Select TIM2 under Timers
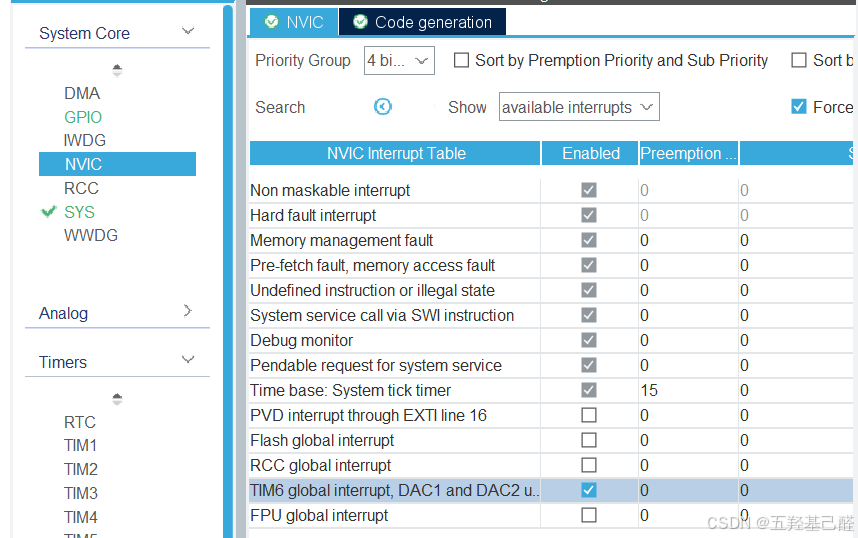Screen dimensions: 858x538 pyautogui.click(x=80, y=470)
